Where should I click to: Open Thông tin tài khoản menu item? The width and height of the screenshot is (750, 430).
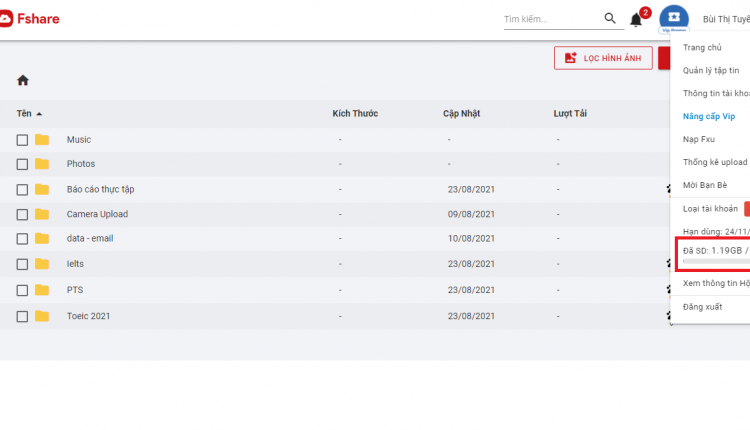coord(716,93)
